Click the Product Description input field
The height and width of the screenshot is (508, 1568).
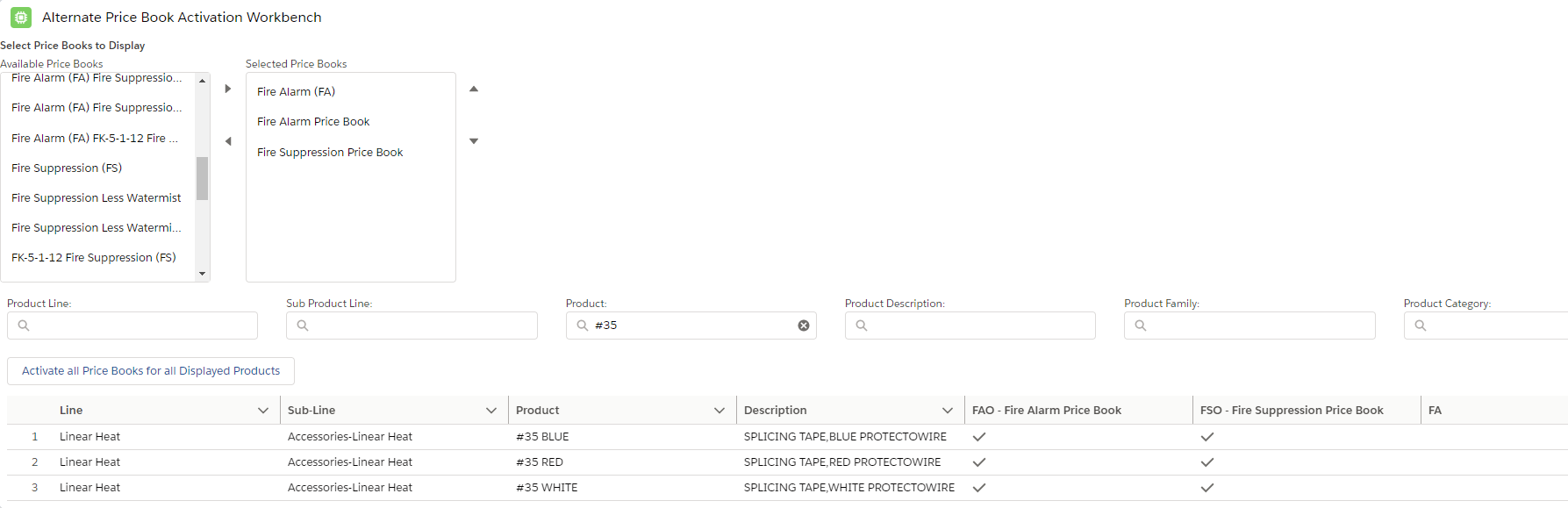point(970,326)
